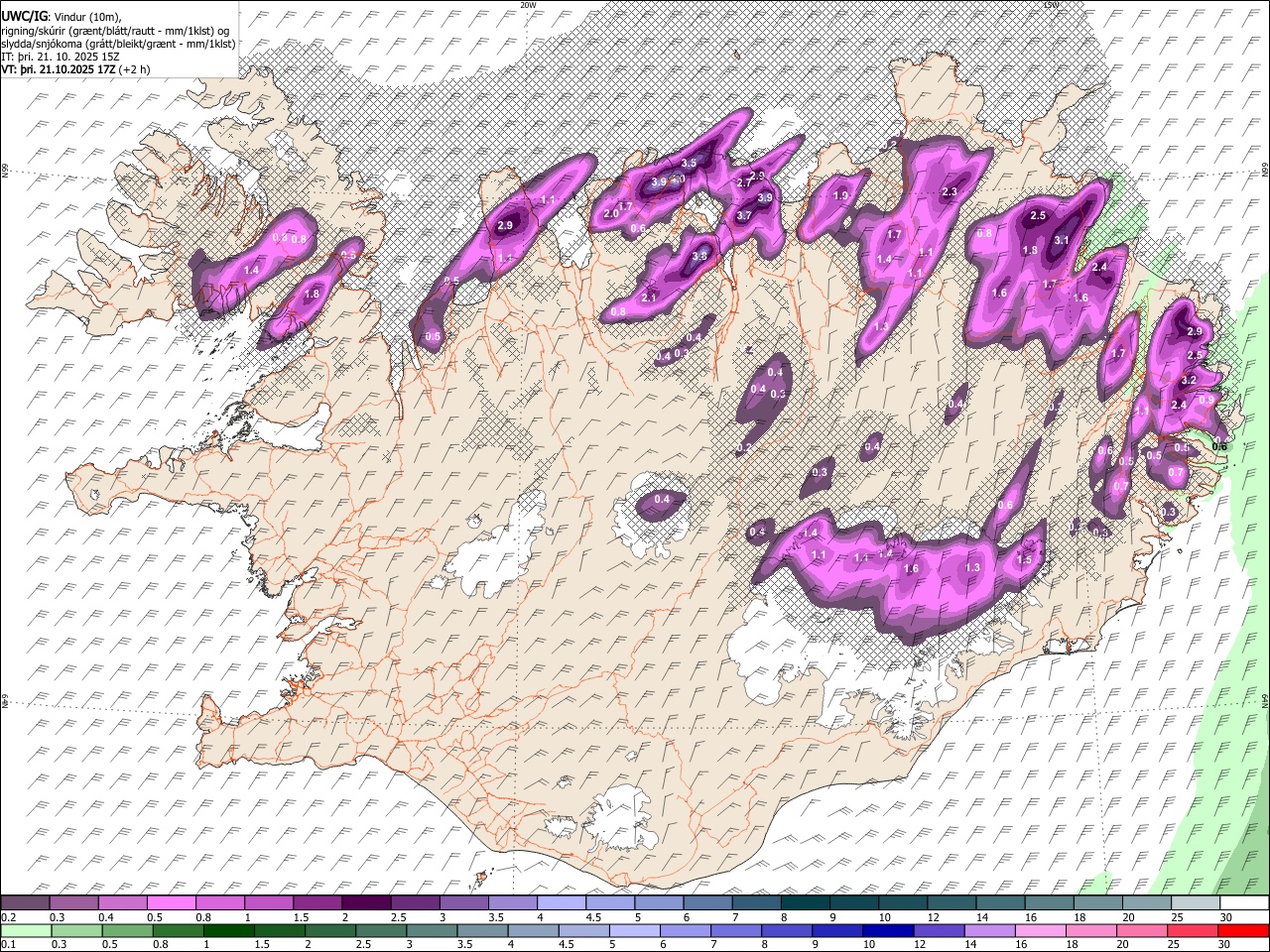
Task: Select the violet 12–14 swatch, bottom legend row
Action: click(x=938, y=930)
